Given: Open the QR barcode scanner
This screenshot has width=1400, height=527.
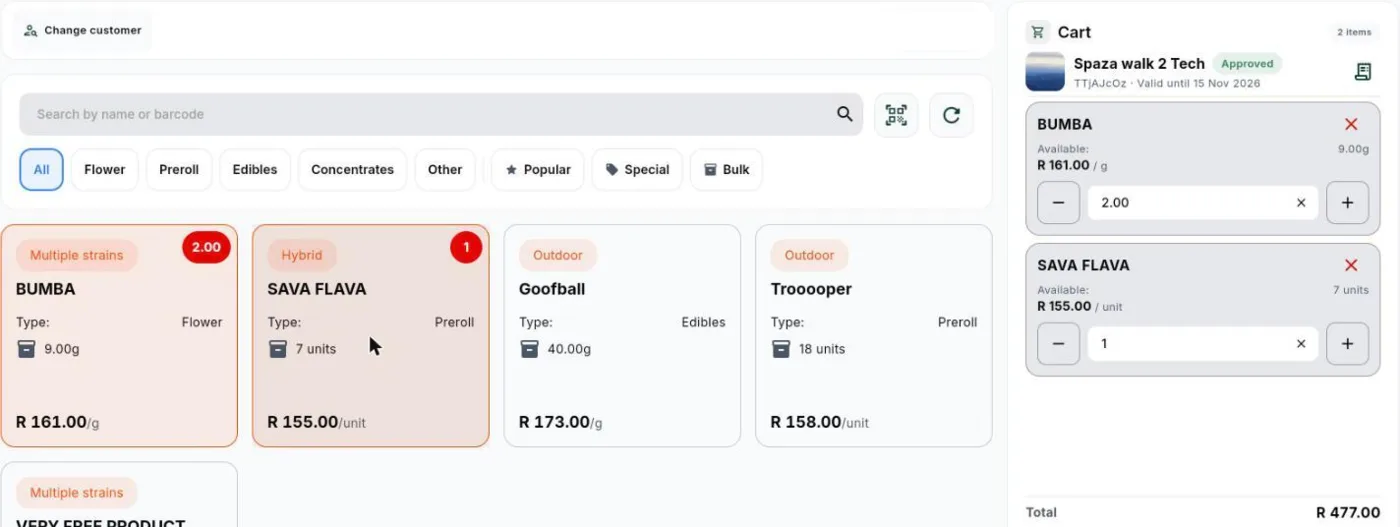Looking at the screenshot, I should click(896, 115).
